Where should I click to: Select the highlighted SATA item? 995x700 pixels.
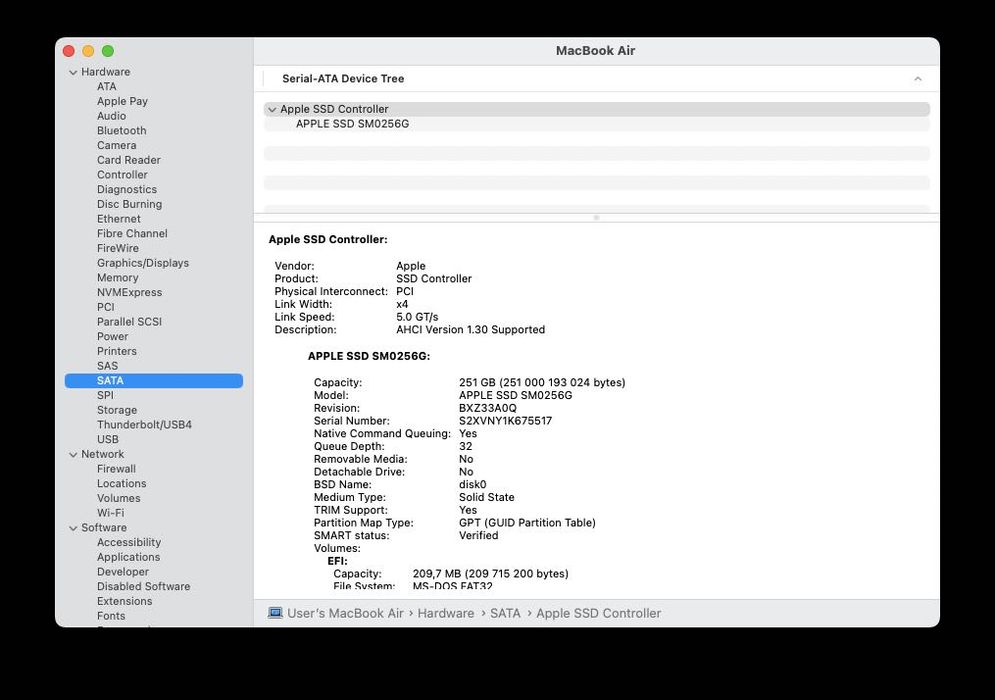tap(154, 380)
